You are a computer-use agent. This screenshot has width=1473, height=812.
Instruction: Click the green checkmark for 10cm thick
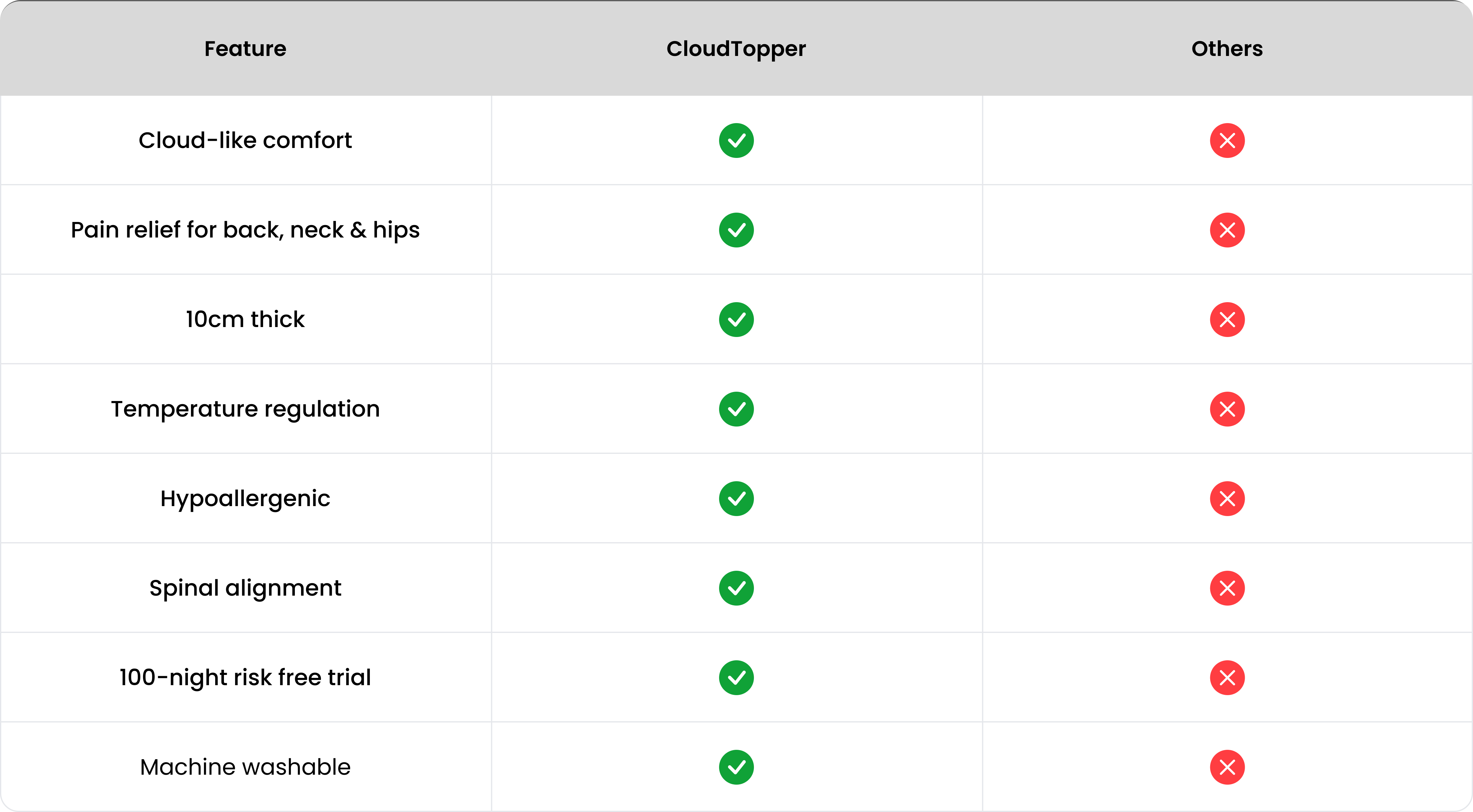[x=736, y=320]
